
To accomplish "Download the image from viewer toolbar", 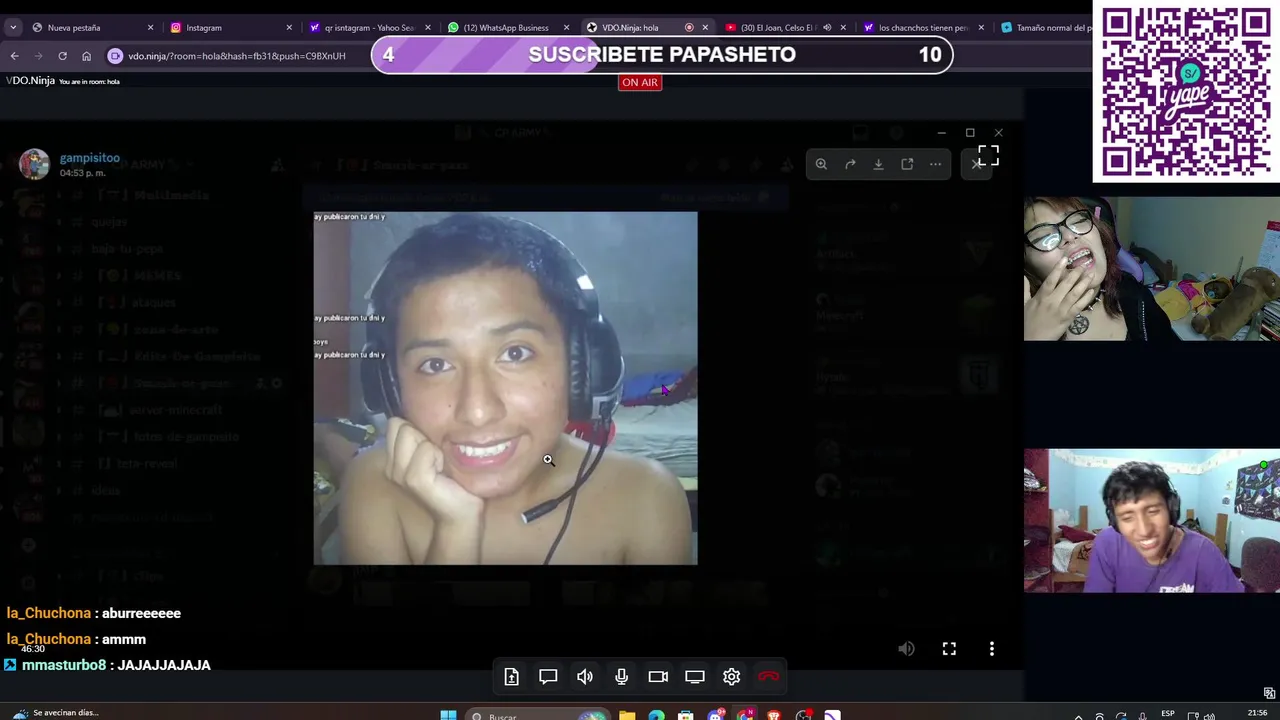I will pos(878,164).
